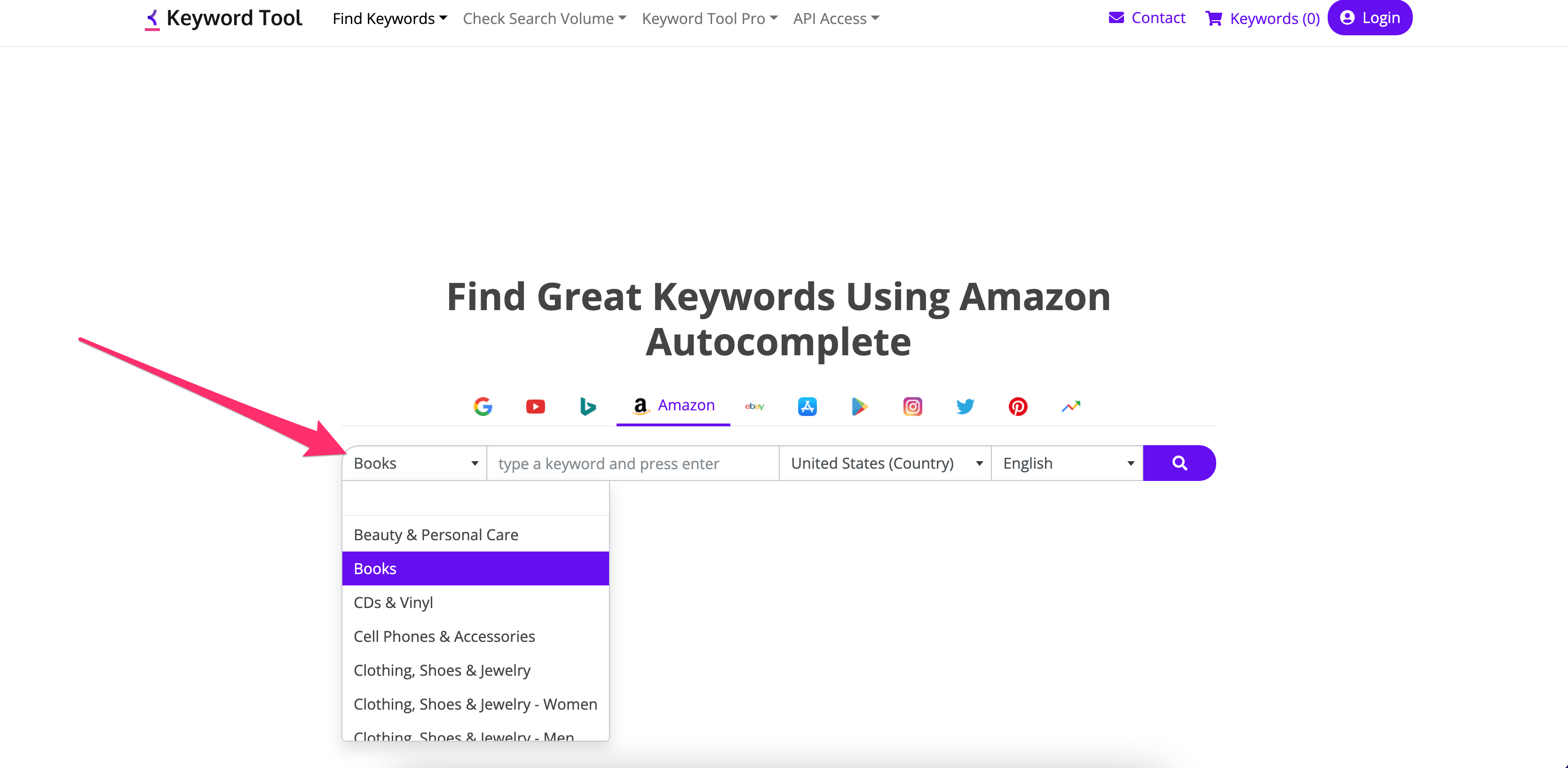1568x768 pixels.
Task: Click the keyword search input field
Action: (631, 462)
